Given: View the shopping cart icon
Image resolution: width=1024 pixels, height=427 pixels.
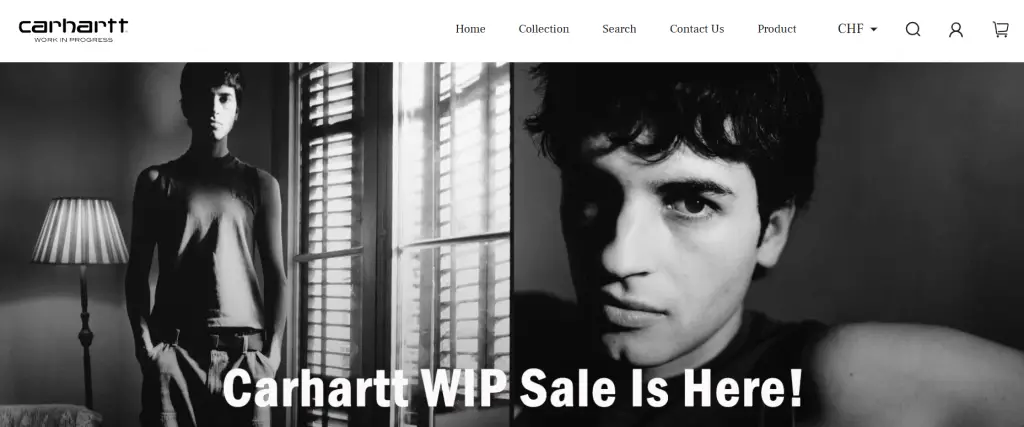Looking at the screenshot, I should coord(1000,29).
